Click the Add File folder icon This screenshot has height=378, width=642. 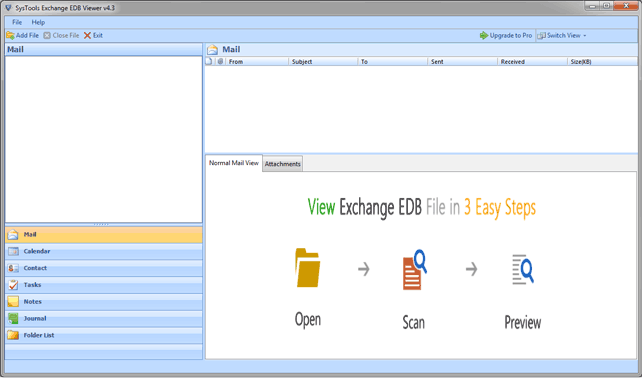click(10, 36)
